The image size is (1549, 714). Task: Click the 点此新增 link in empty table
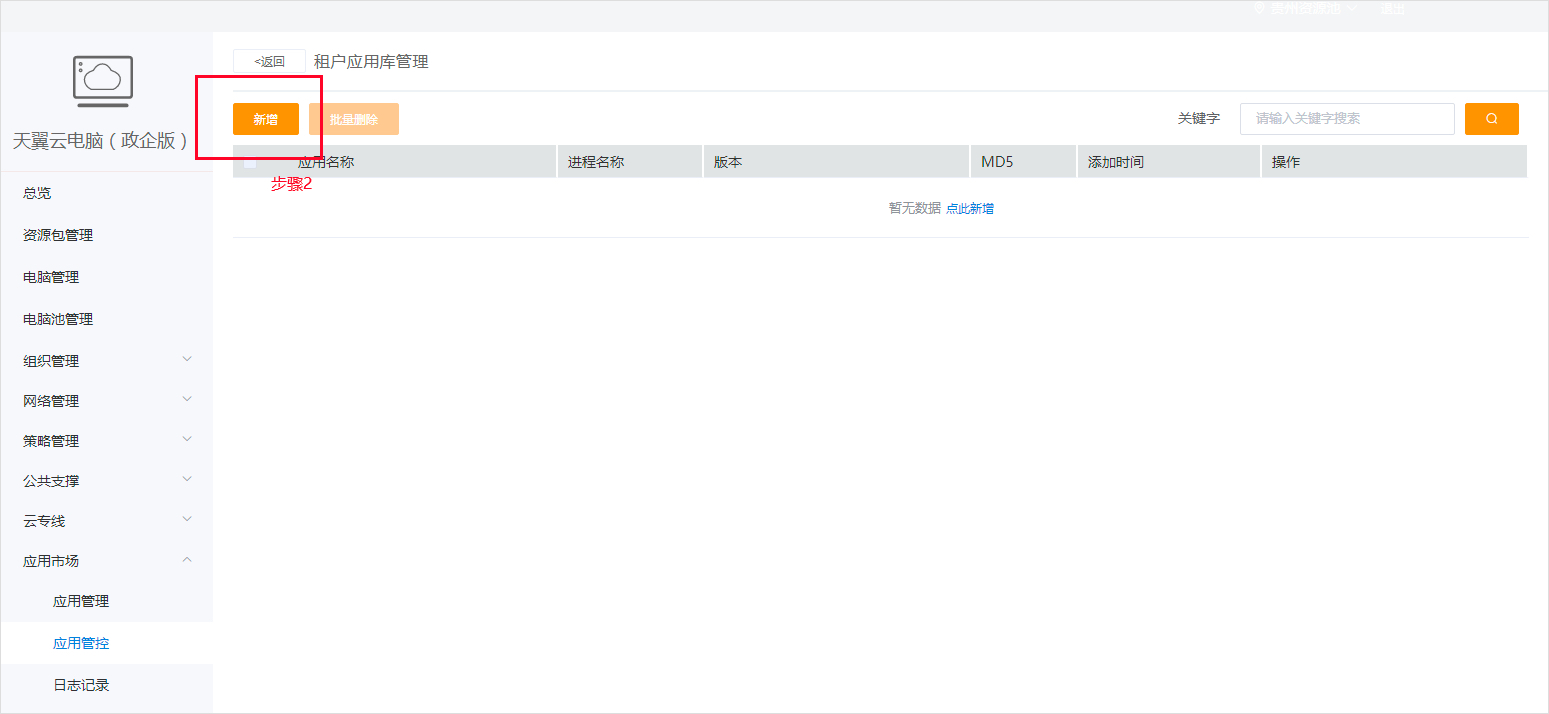[x=969, y=208]
